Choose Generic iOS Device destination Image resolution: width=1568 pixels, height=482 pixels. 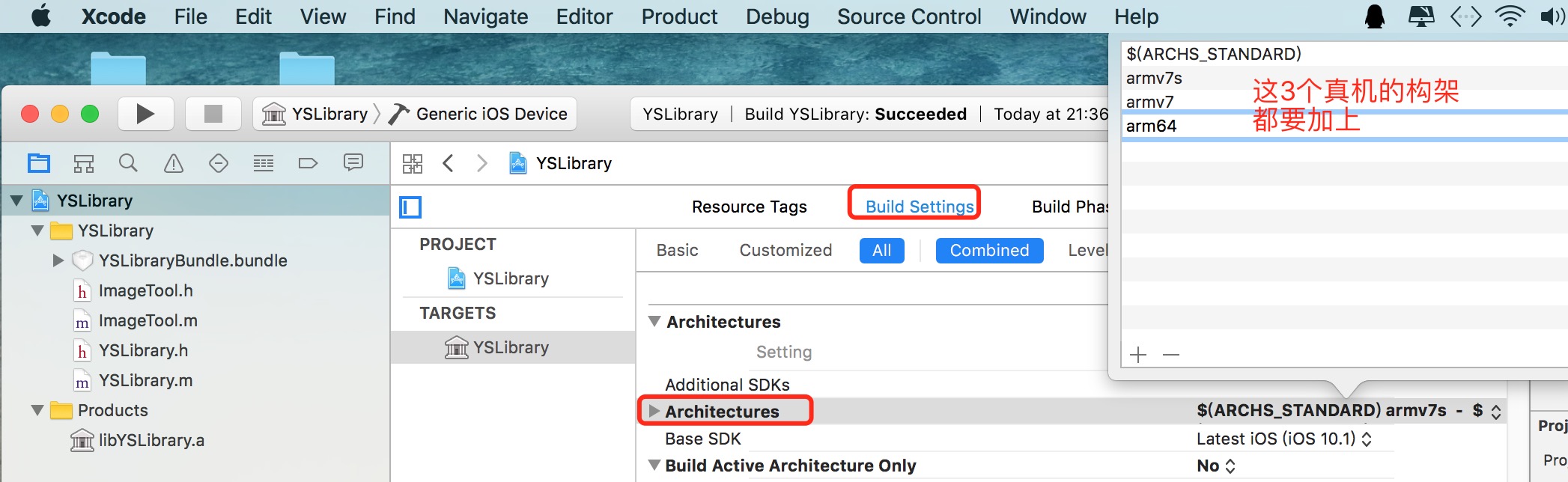[x=478, y=114]
